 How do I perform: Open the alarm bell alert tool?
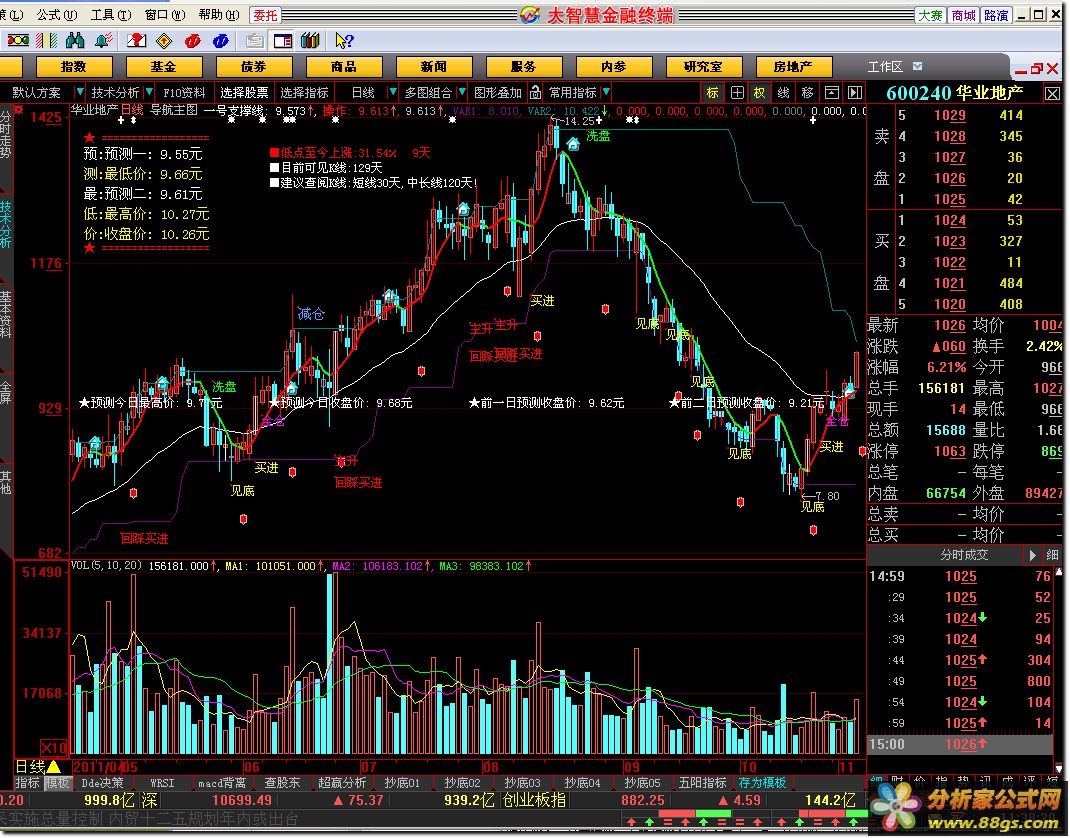click(x=104, y=41)
